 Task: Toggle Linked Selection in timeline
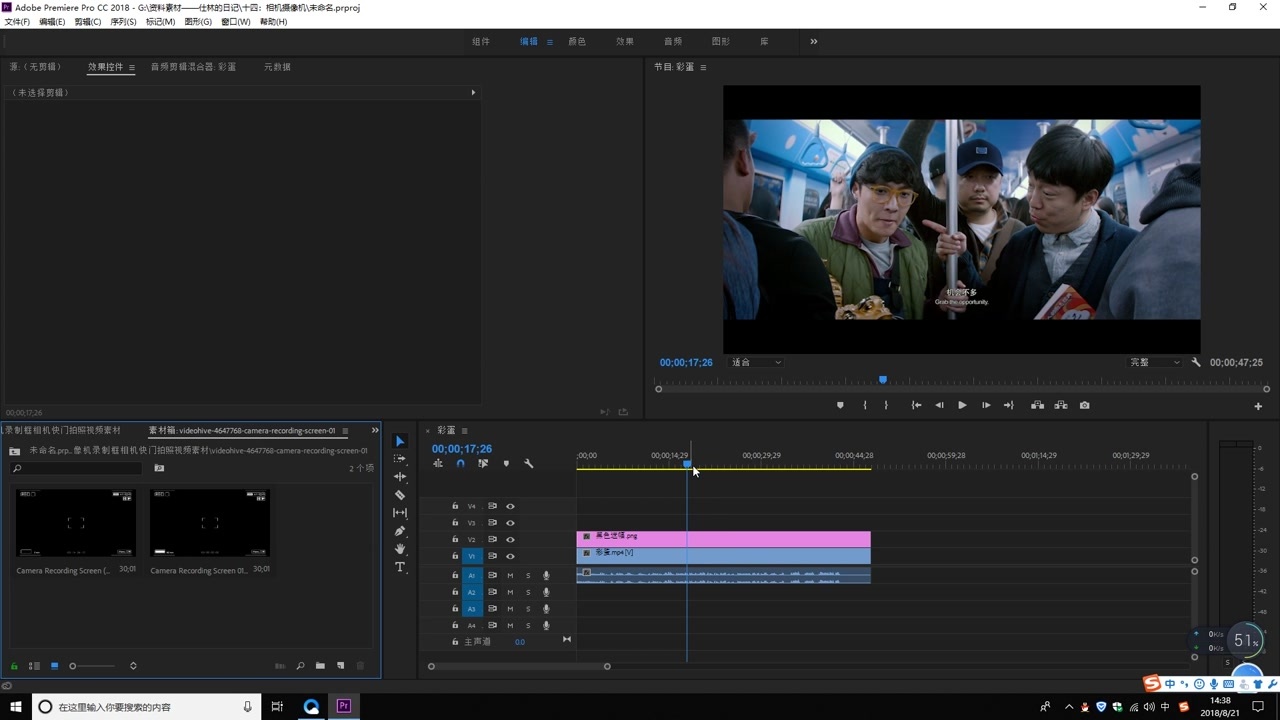[483, 463]
